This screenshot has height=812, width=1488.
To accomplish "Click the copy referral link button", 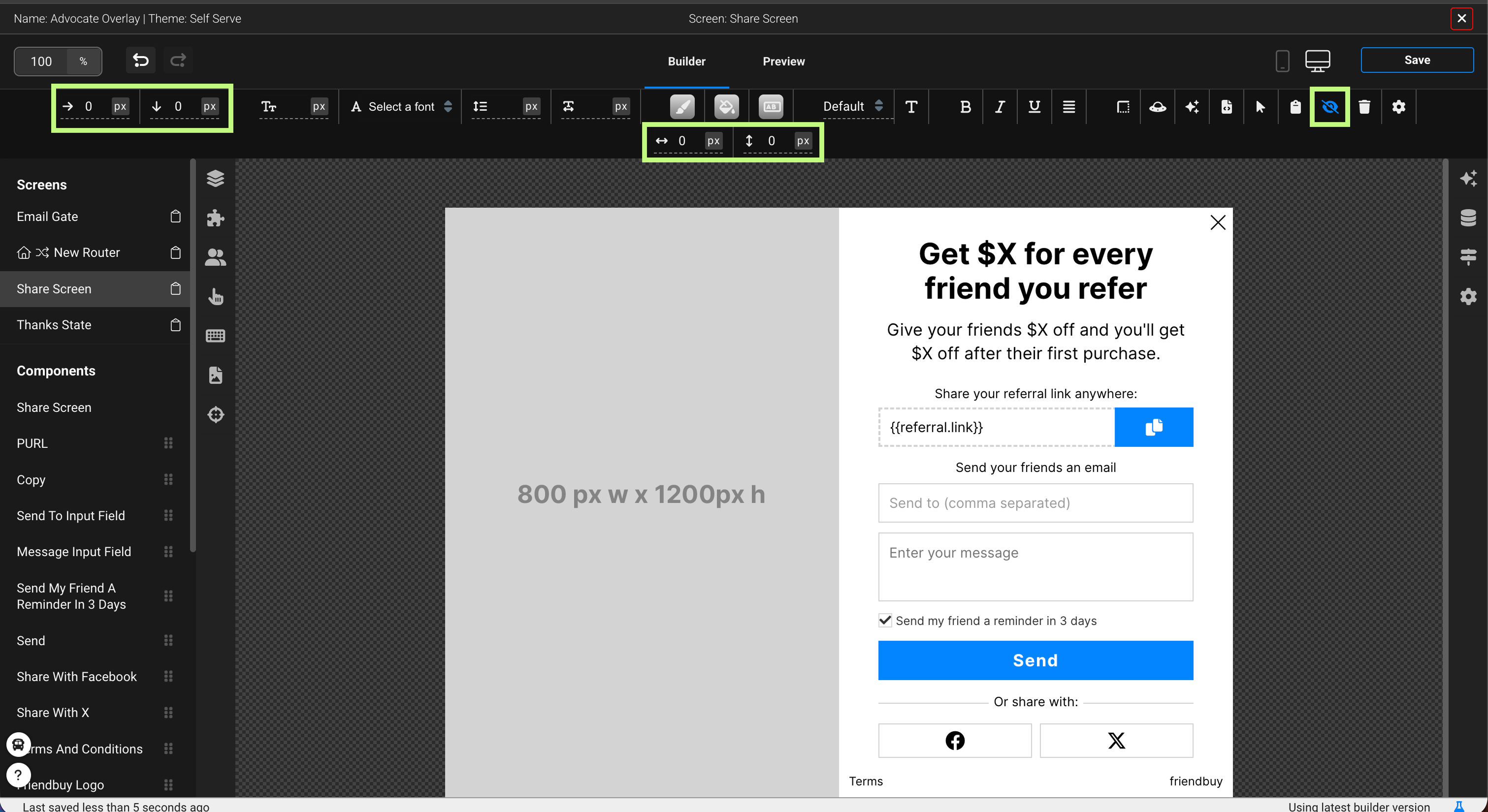I will click(x=1154, y=427).
